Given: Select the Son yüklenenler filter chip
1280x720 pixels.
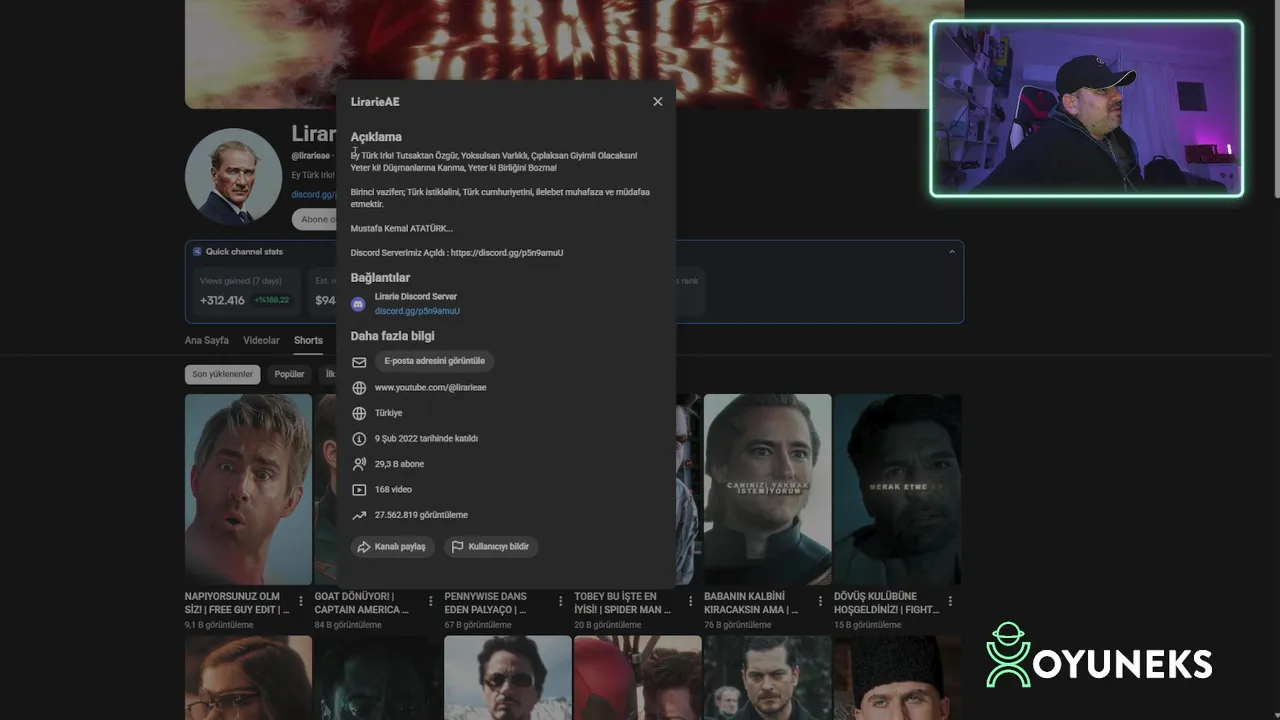Looking at the screenshot, I should [222, 375].
